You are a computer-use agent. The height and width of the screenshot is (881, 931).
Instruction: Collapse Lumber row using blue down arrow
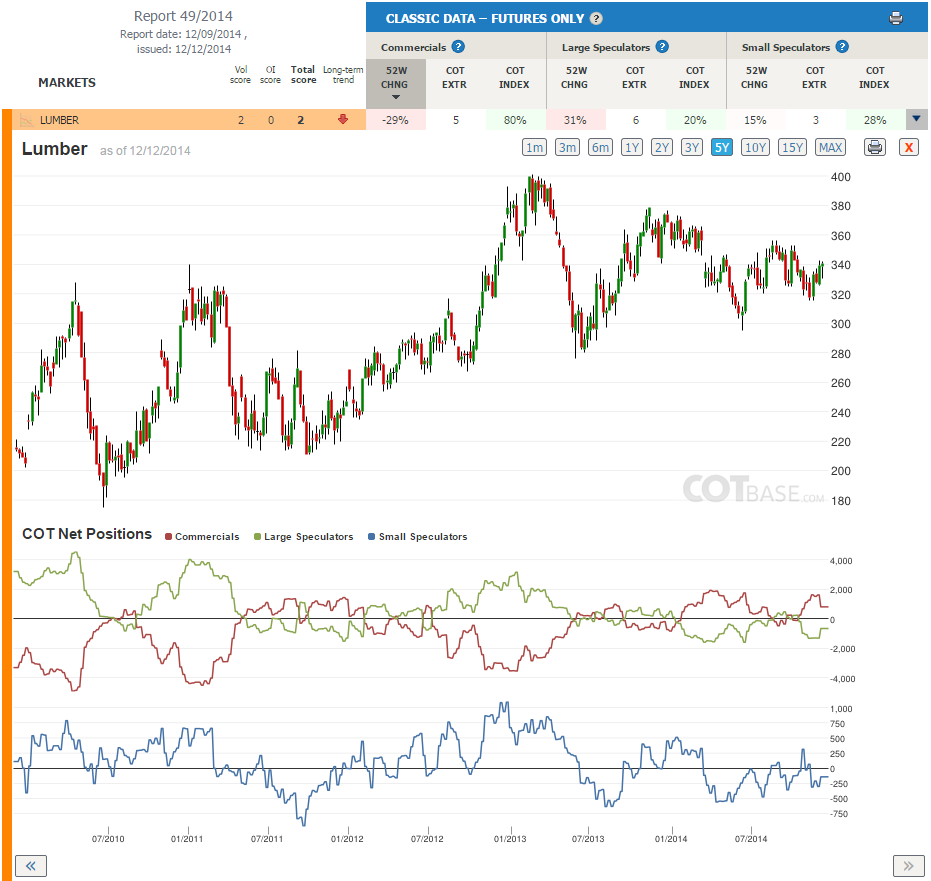[916, 119]
